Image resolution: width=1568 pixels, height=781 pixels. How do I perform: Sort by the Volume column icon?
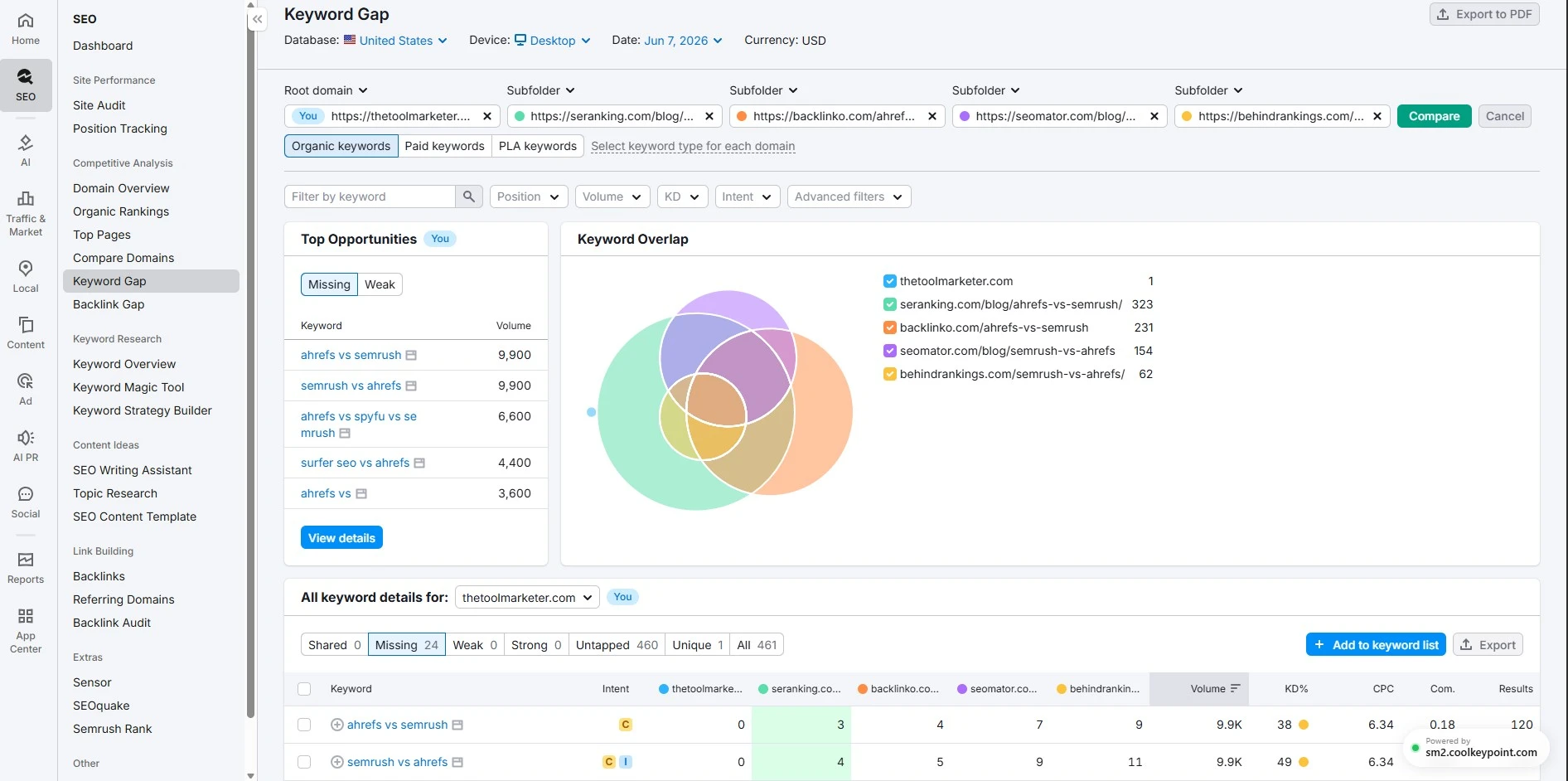point(1236,689)
